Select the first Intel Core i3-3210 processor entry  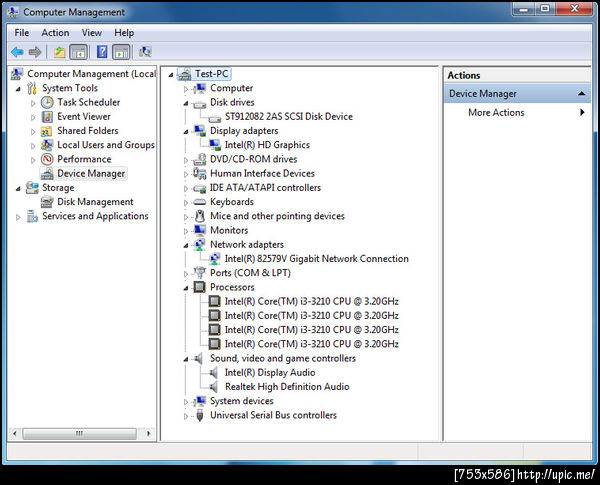(x=311, y=302)
